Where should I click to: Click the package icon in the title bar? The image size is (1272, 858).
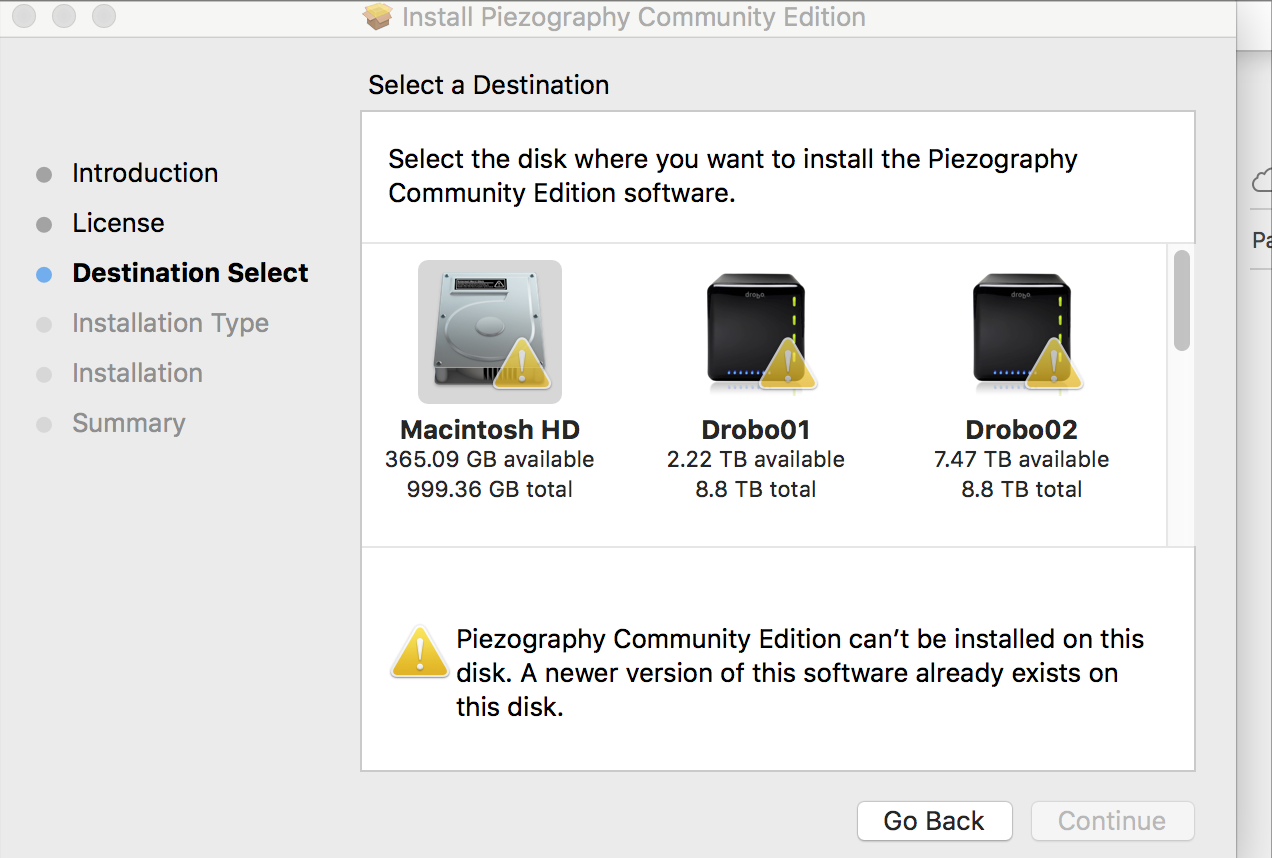point(377,17)
